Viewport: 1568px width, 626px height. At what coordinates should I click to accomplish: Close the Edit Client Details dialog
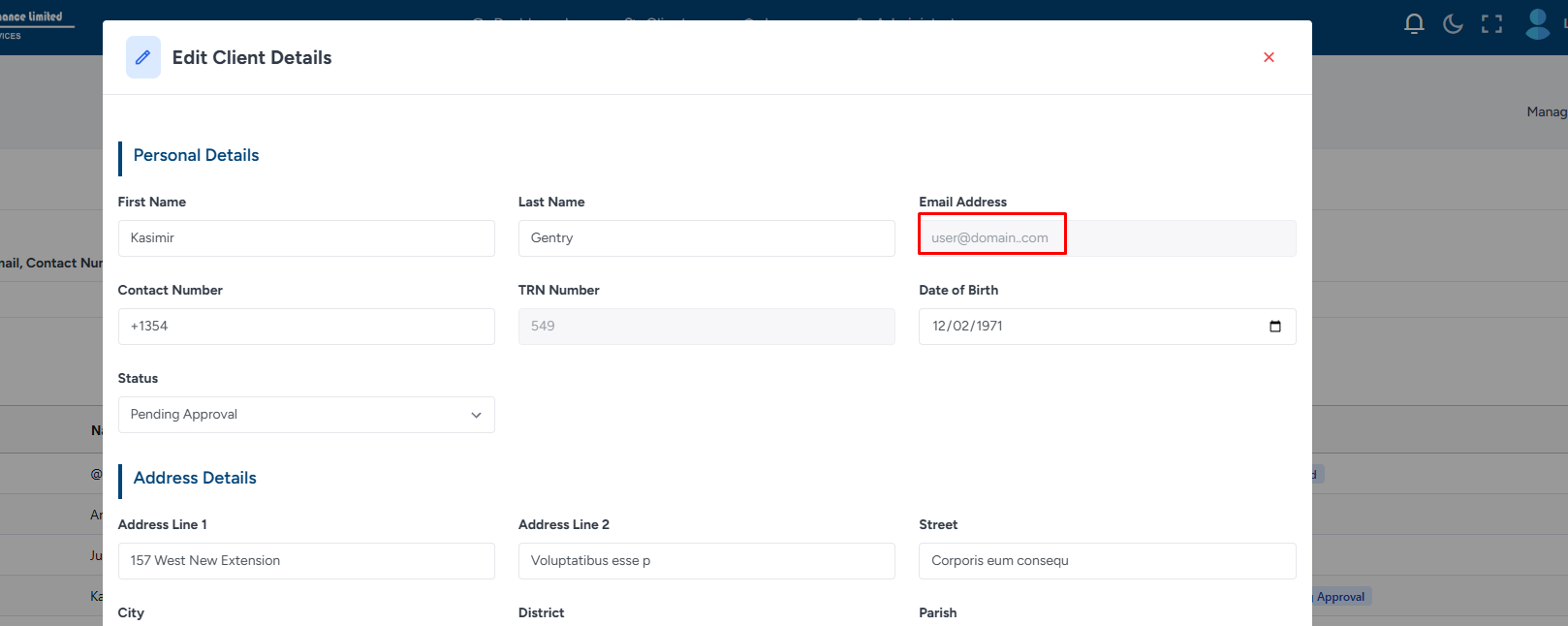[1269, 57]
